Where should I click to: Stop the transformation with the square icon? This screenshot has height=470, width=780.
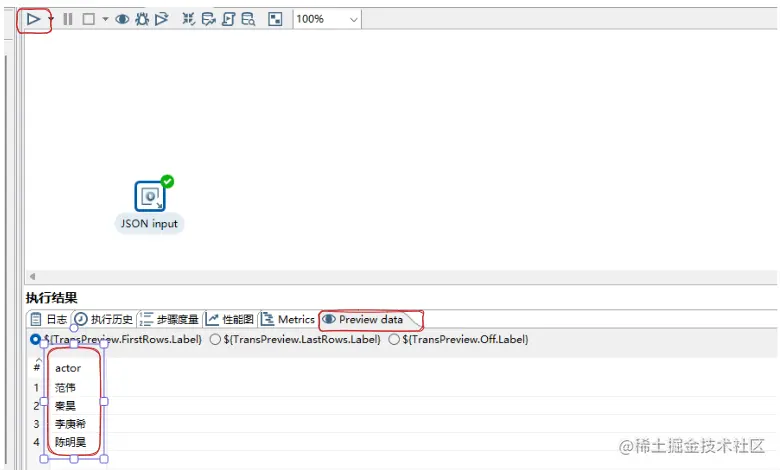(x=89, y=19)
